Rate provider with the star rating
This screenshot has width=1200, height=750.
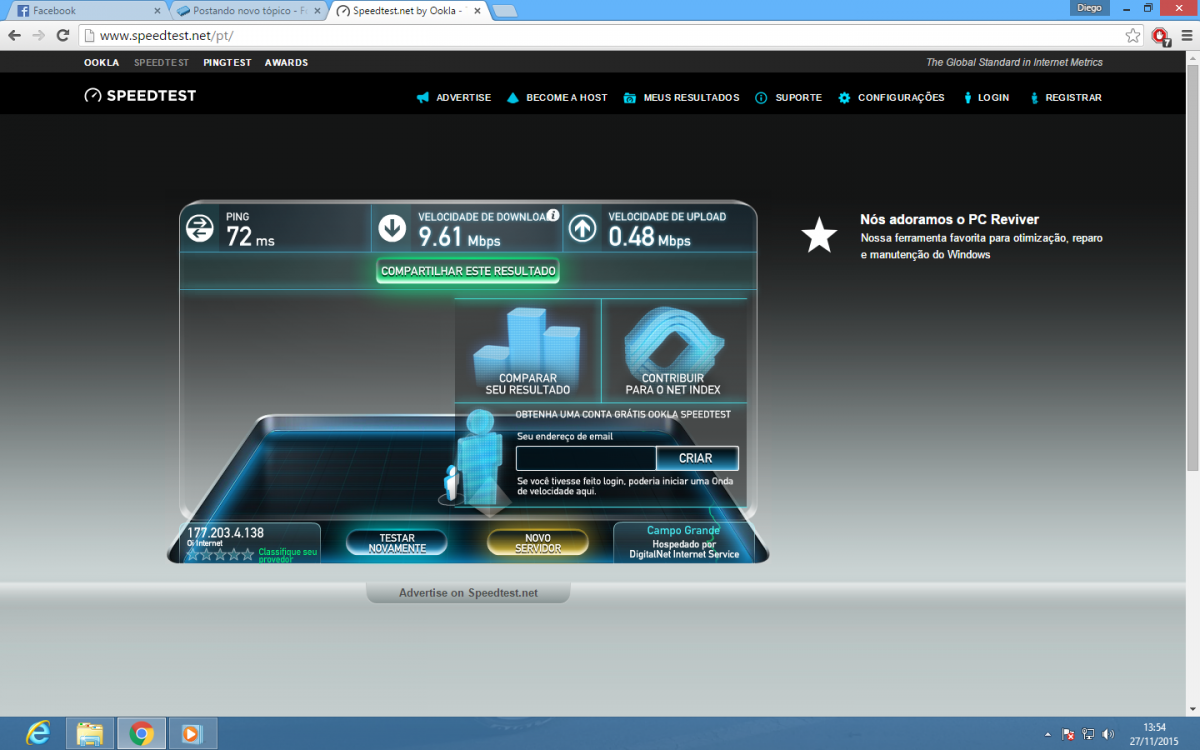[x=220, y=554]
